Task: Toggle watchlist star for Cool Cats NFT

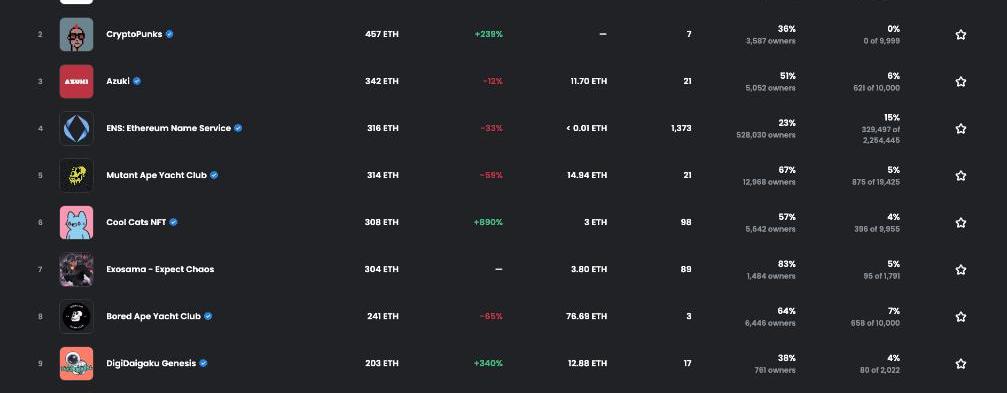Action: click(960, 223)
